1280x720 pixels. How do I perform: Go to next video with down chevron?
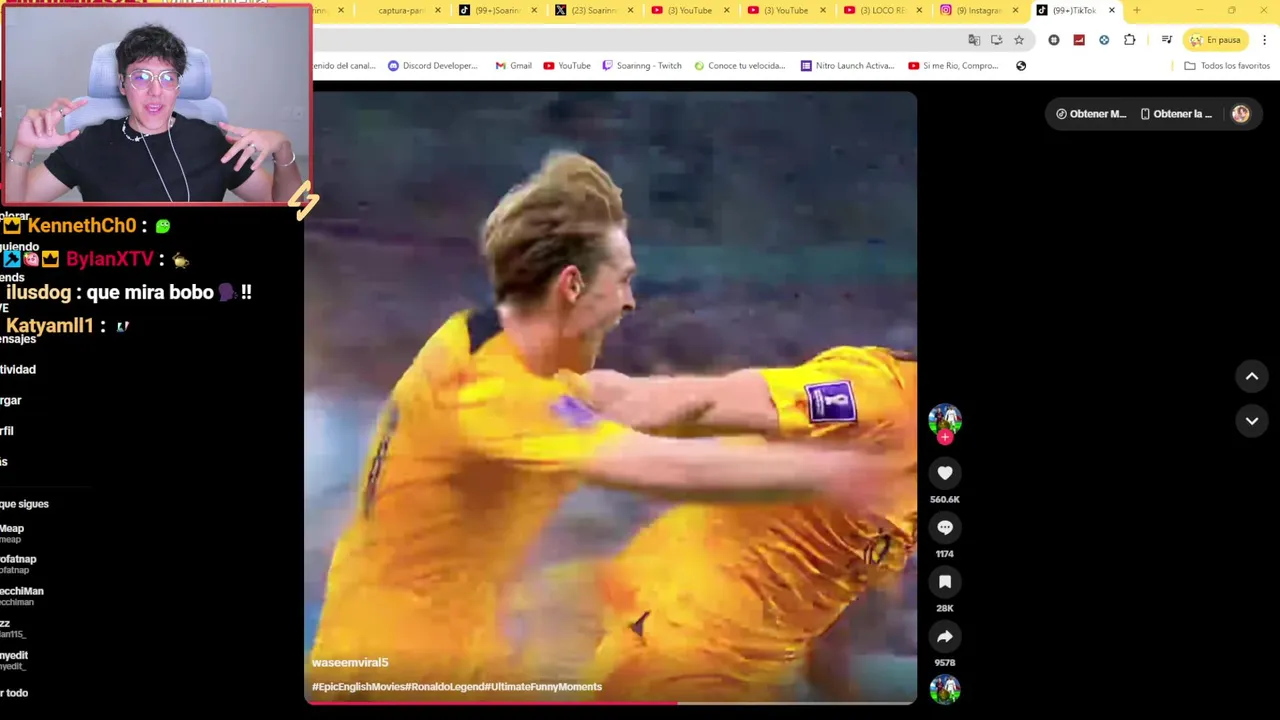pos(1252,421)
